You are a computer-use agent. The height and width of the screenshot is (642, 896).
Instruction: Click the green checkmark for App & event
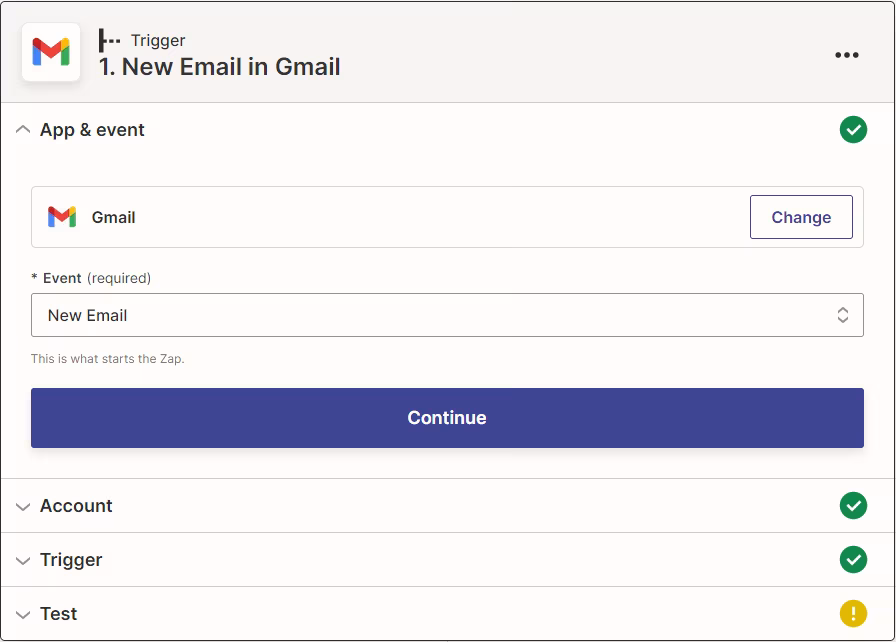[853, 130]
